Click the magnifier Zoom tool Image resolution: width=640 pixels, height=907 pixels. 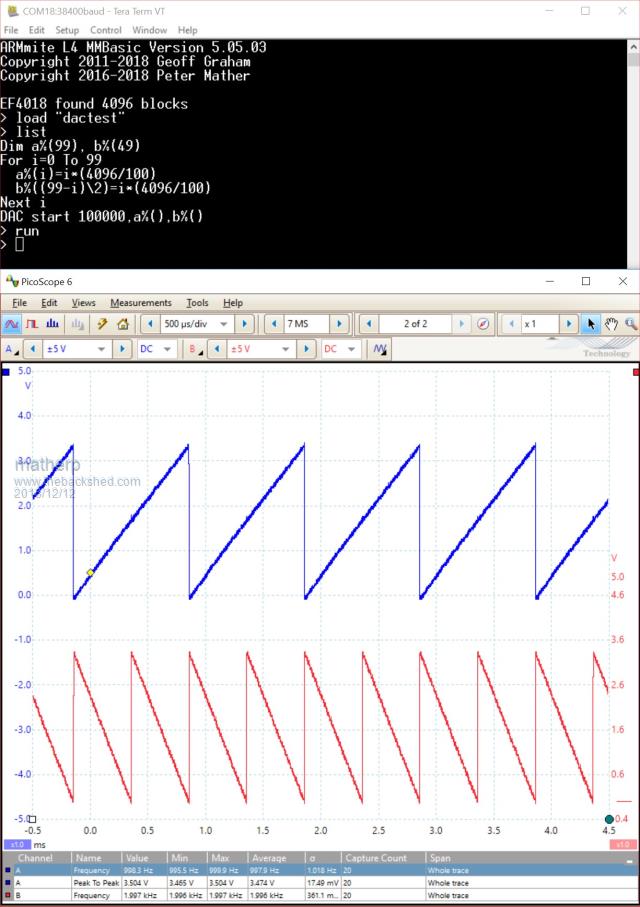tap(630, 324)
